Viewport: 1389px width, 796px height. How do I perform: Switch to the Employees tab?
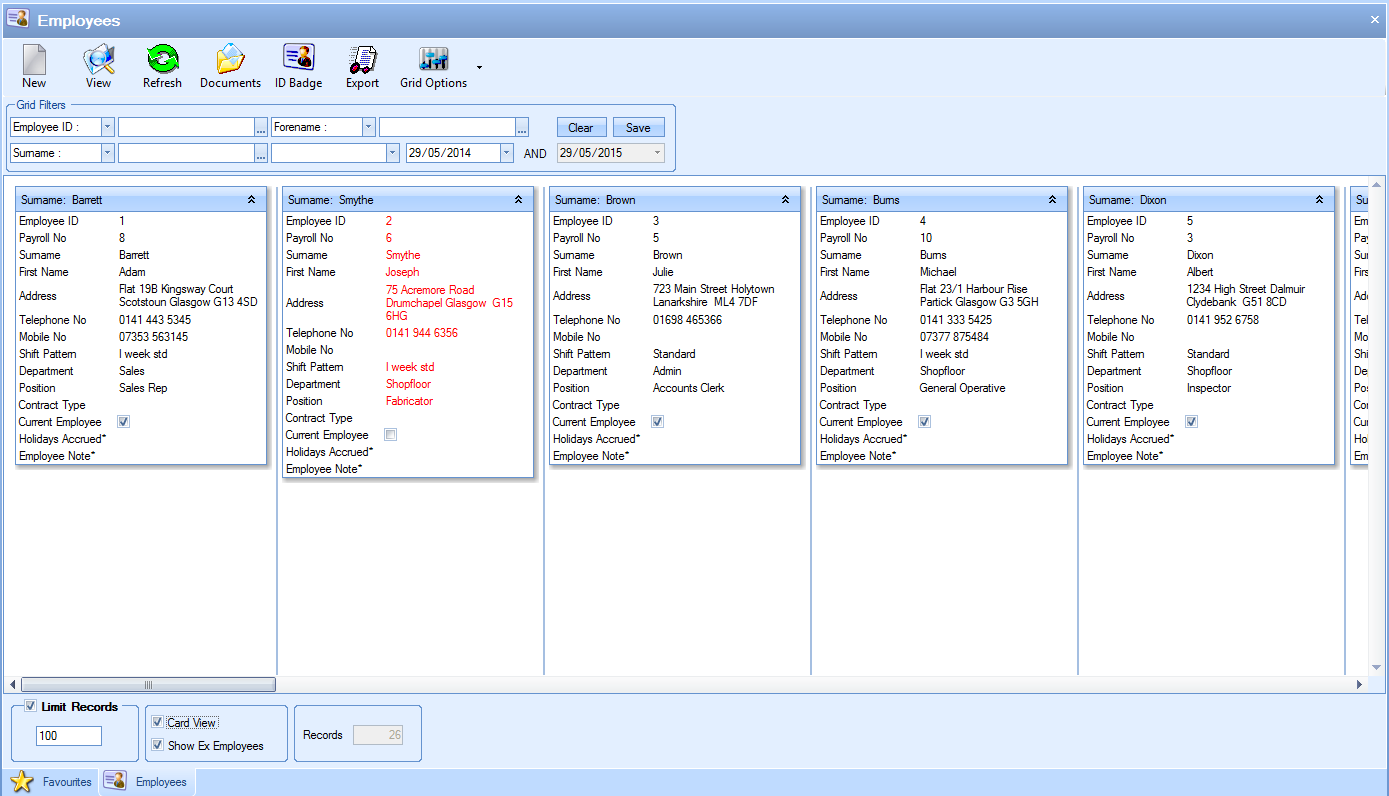click(x=148, y=782)
